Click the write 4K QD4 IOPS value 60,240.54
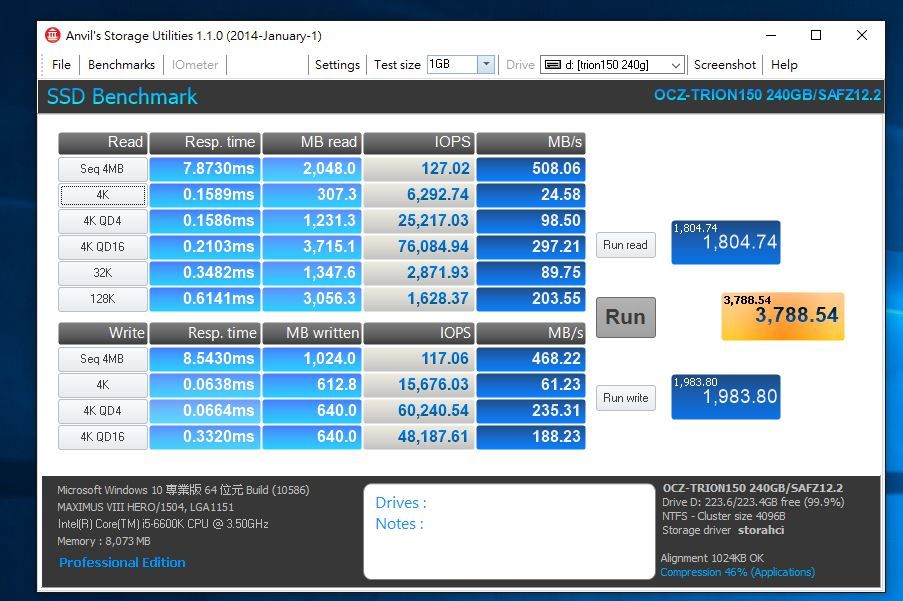903x601 pixels. click(419, 410)
